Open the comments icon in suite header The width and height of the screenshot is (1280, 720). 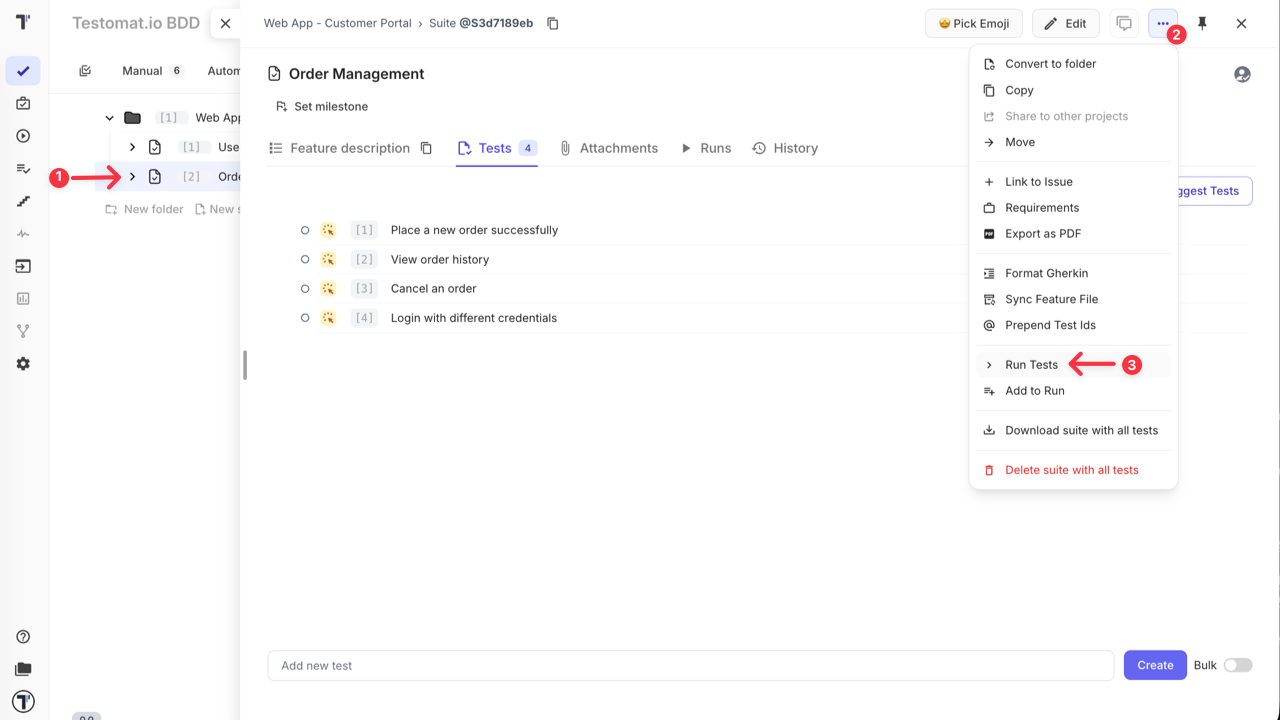[x=1124, y=23]
